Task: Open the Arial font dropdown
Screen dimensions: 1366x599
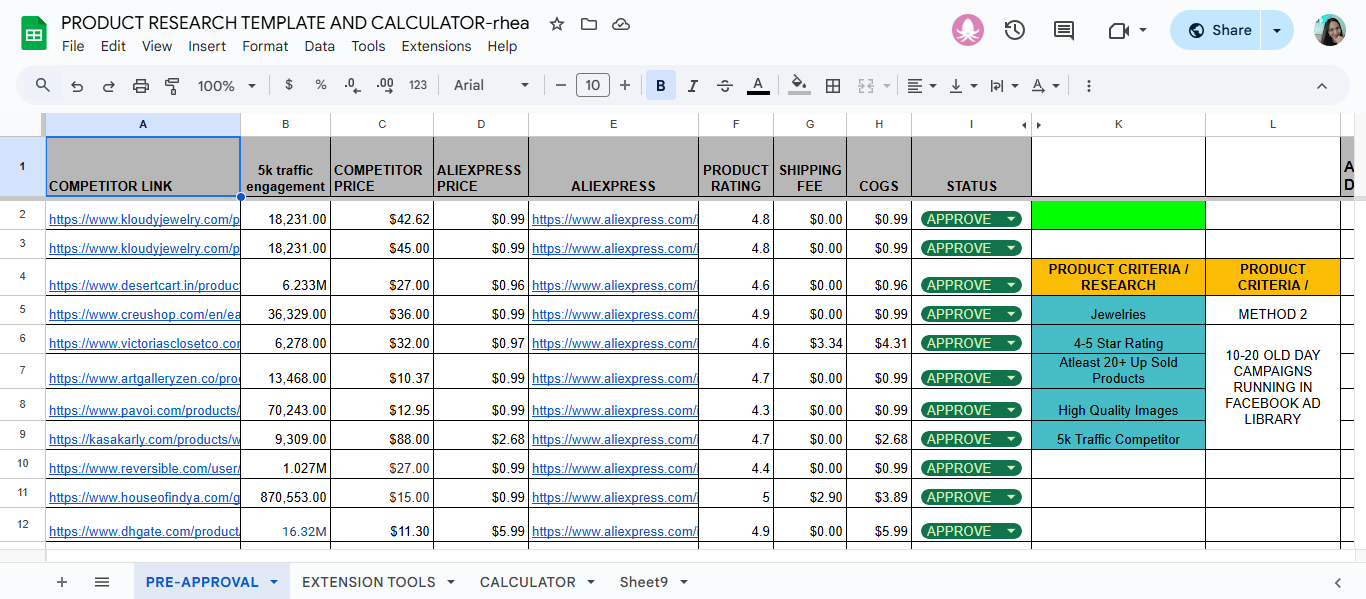Action: click(x=491, y=86)
